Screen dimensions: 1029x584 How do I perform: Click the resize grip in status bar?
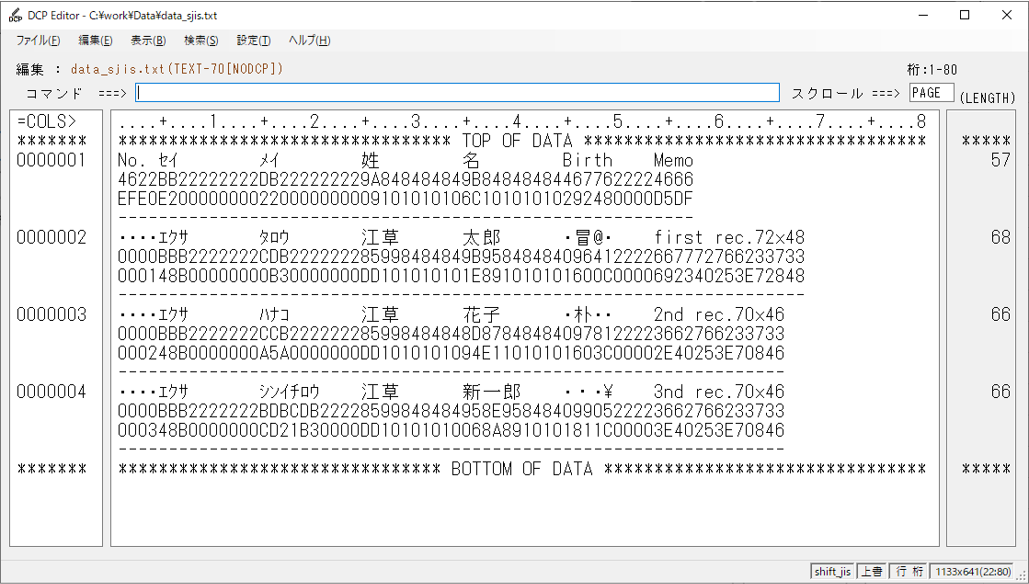(1022, 574)
